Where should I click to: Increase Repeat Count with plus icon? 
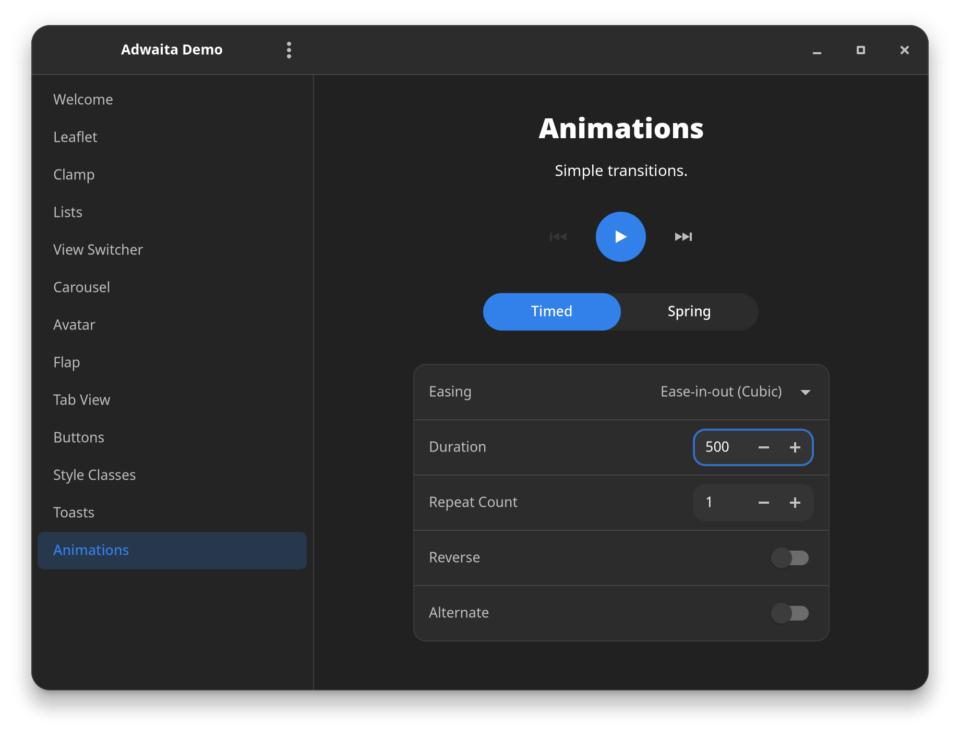pos(795,502)
